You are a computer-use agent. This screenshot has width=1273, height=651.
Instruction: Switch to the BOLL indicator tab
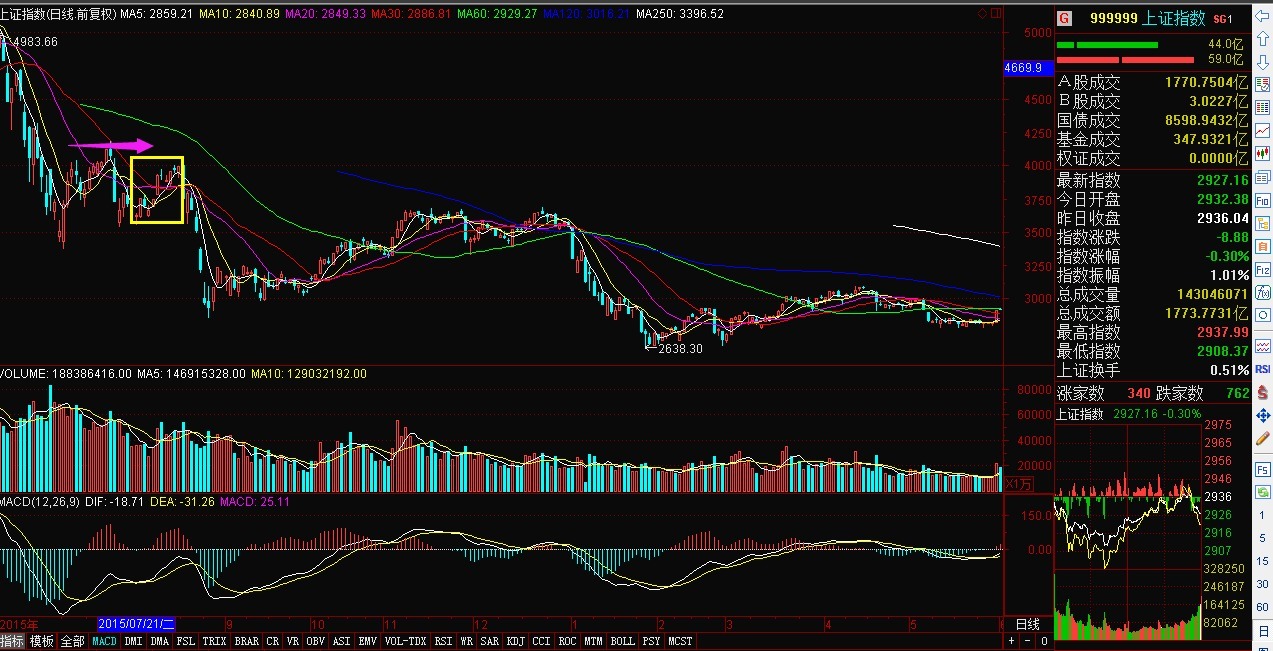click(x=623, y=641)
